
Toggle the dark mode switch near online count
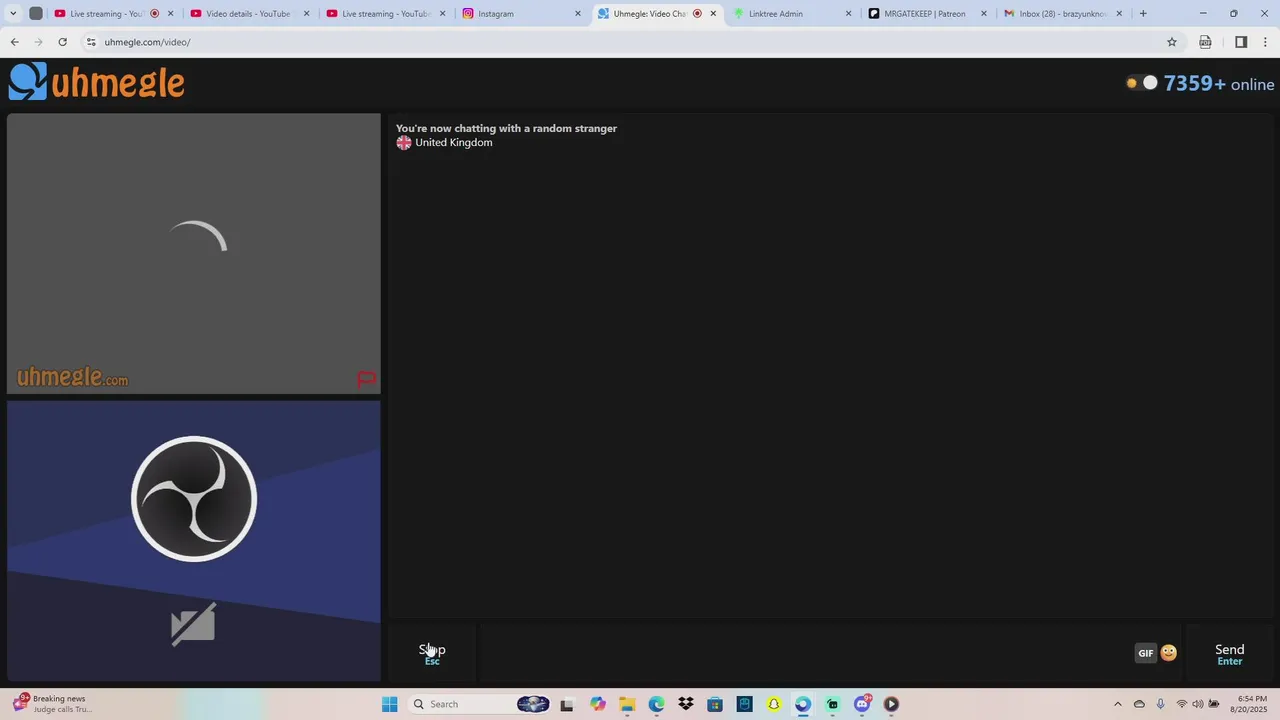1141,83
